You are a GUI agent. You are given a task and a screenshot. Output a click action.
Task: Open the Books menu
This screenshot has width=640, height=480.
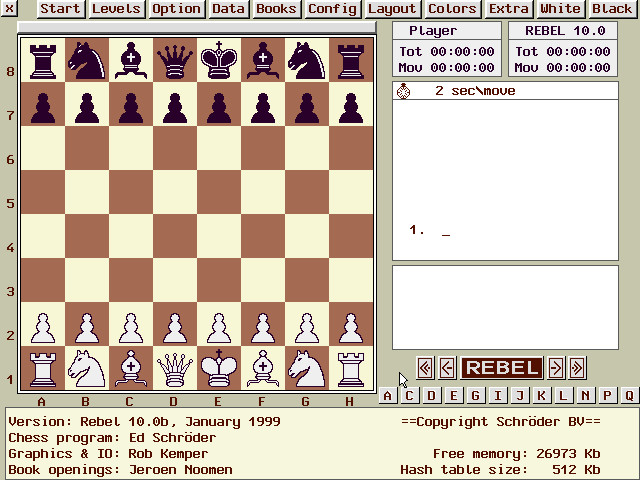pos(276,9)
